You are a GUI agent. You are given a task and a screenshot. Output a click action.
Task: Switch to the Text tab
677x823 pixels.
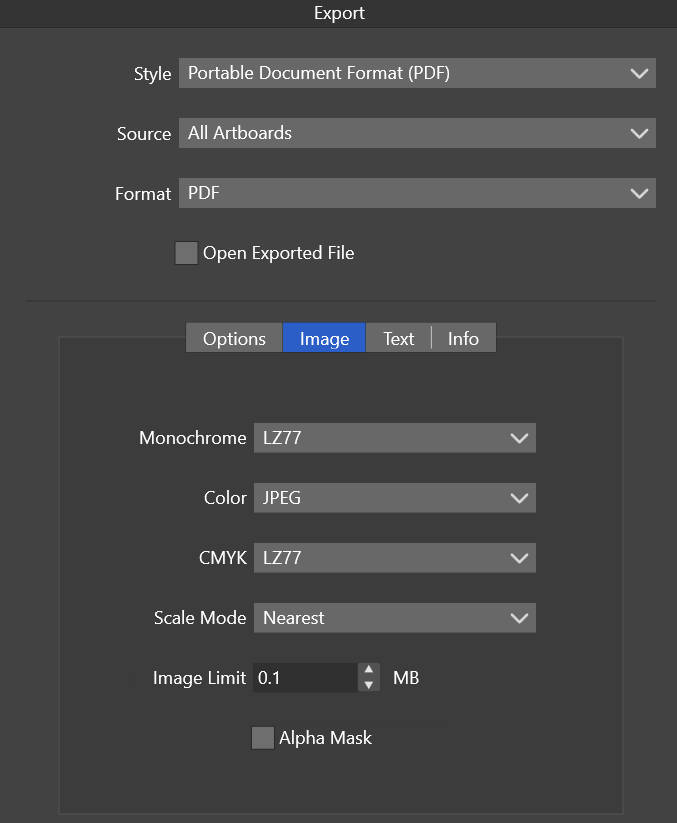398,338
